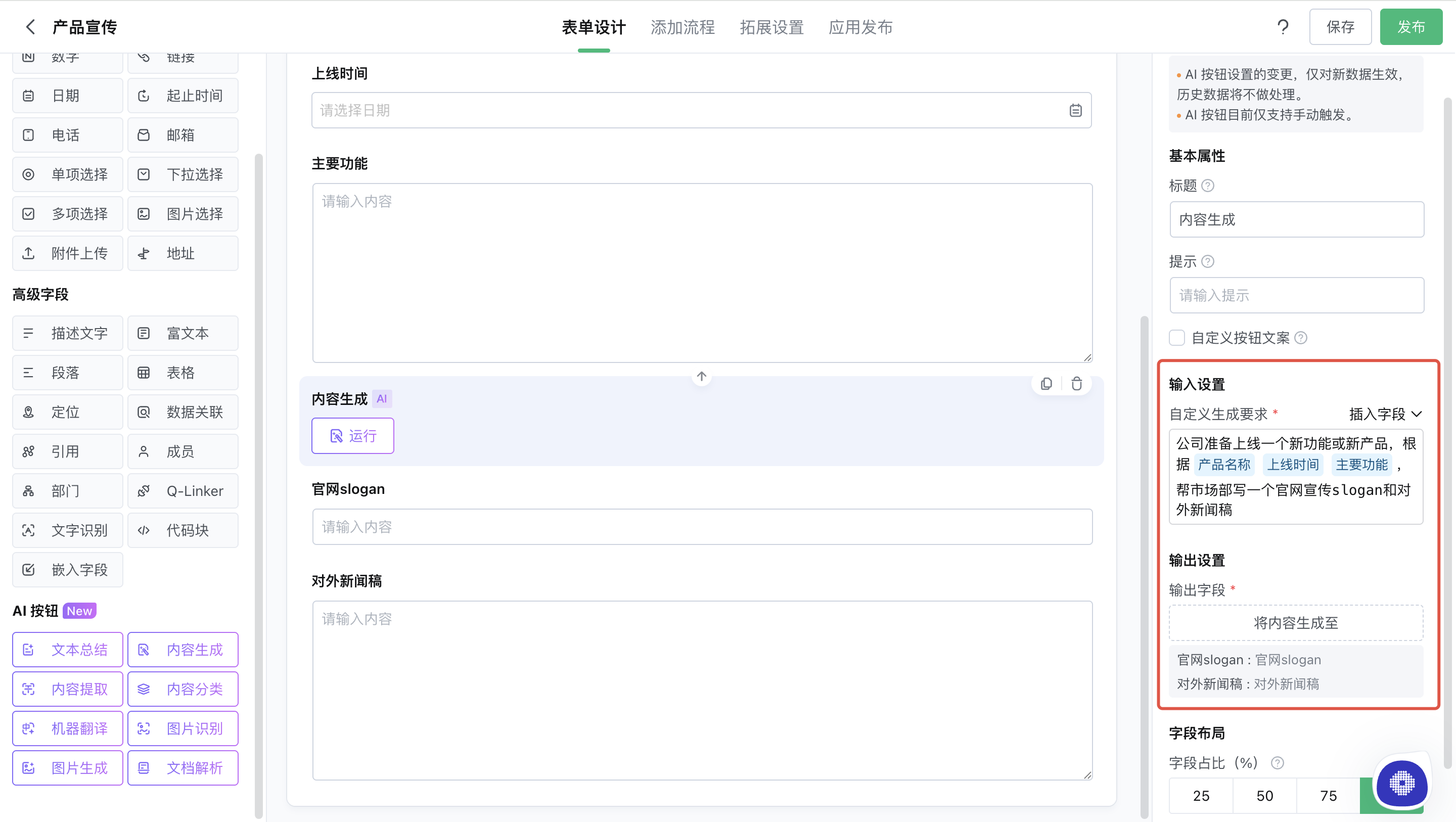Add the Q-Linker field component

[x=183, y=491]
